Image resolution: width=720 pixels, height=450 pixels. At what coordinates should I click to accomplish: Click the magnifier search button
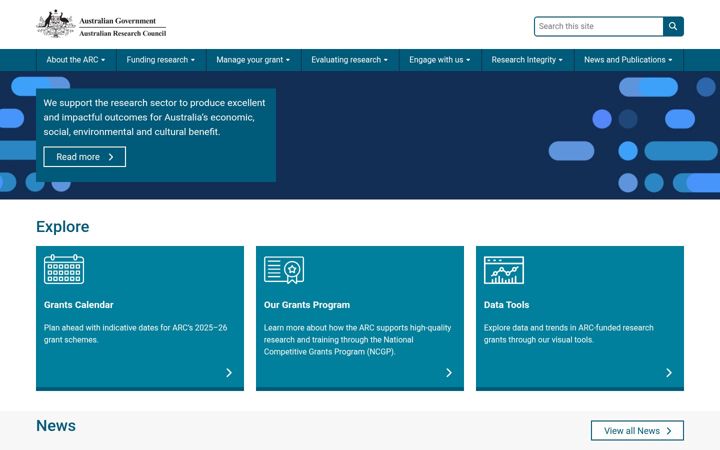(x=673, y=26)
